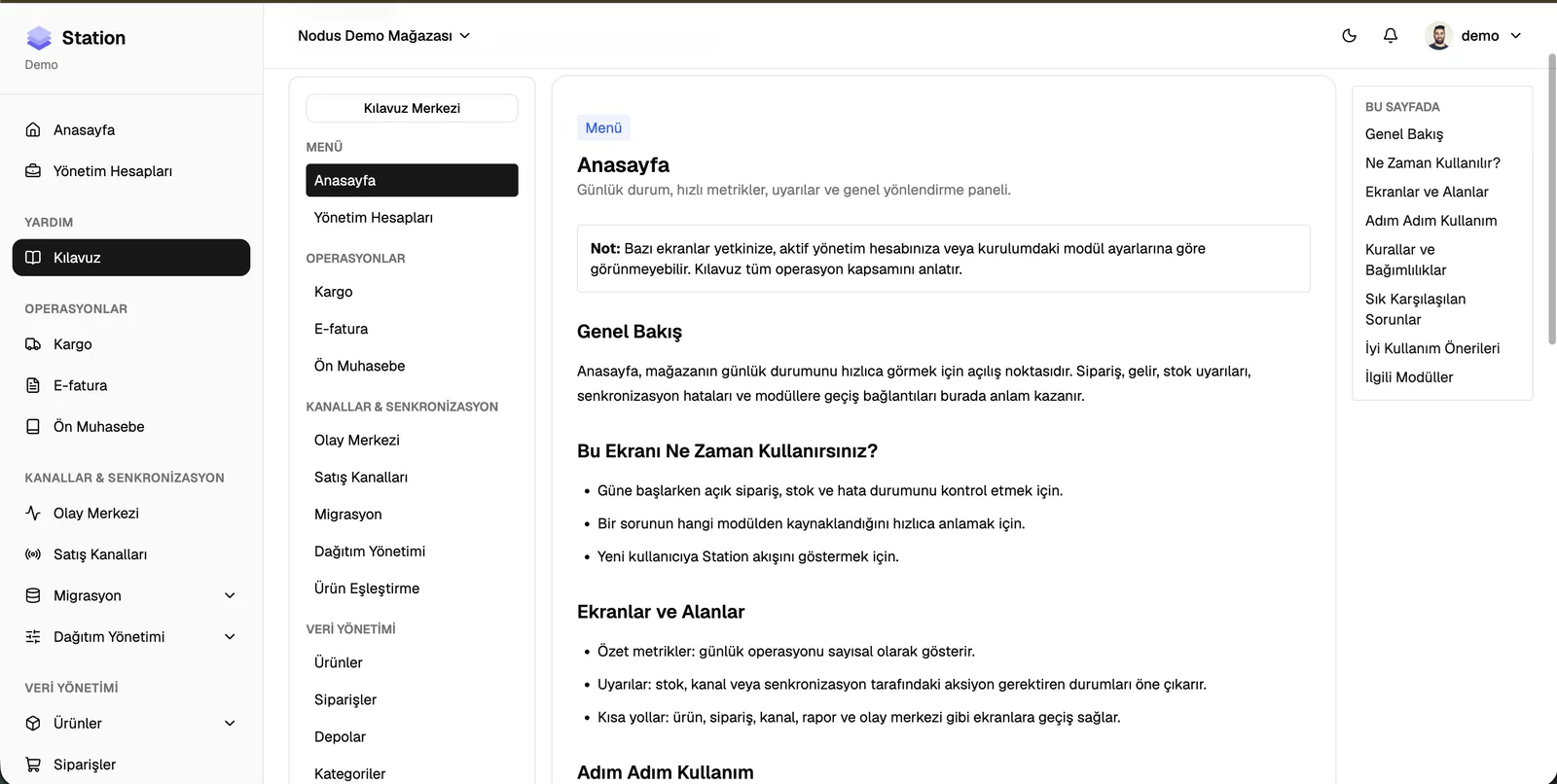Viewport: 1557px width, 784px height.
Task: Open Kategoriler guide page
Action: pyautogui.click(x=412, y=773)
